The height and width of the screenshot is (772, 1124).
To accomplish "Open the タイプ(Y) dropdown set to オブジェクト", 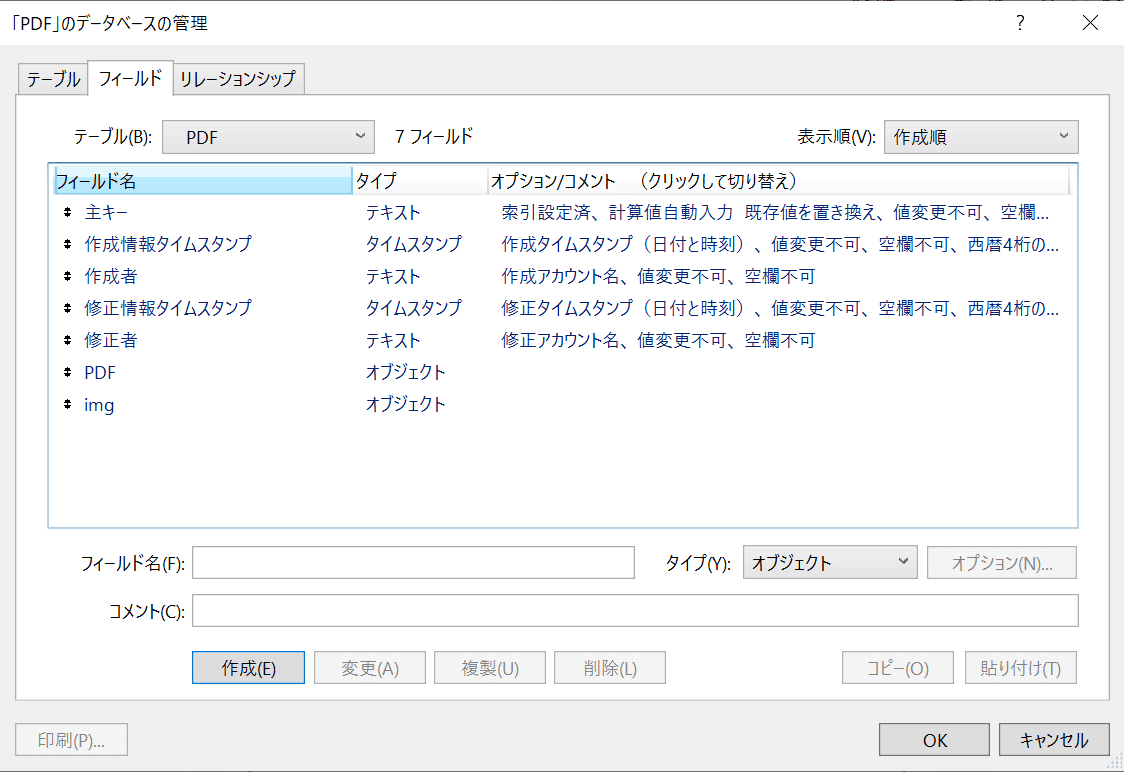I will [x=829, y=562].
